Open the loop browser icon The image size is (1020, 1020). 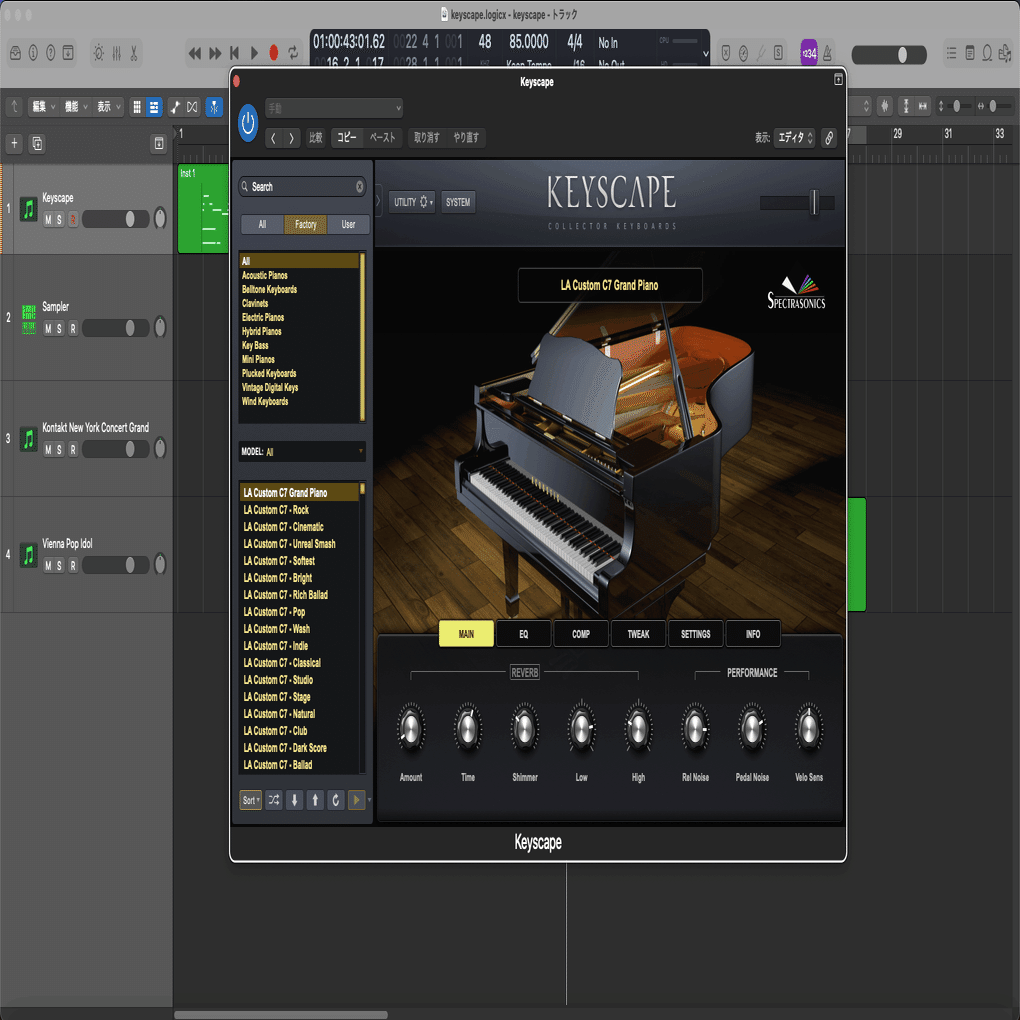(x=987, y=53)
